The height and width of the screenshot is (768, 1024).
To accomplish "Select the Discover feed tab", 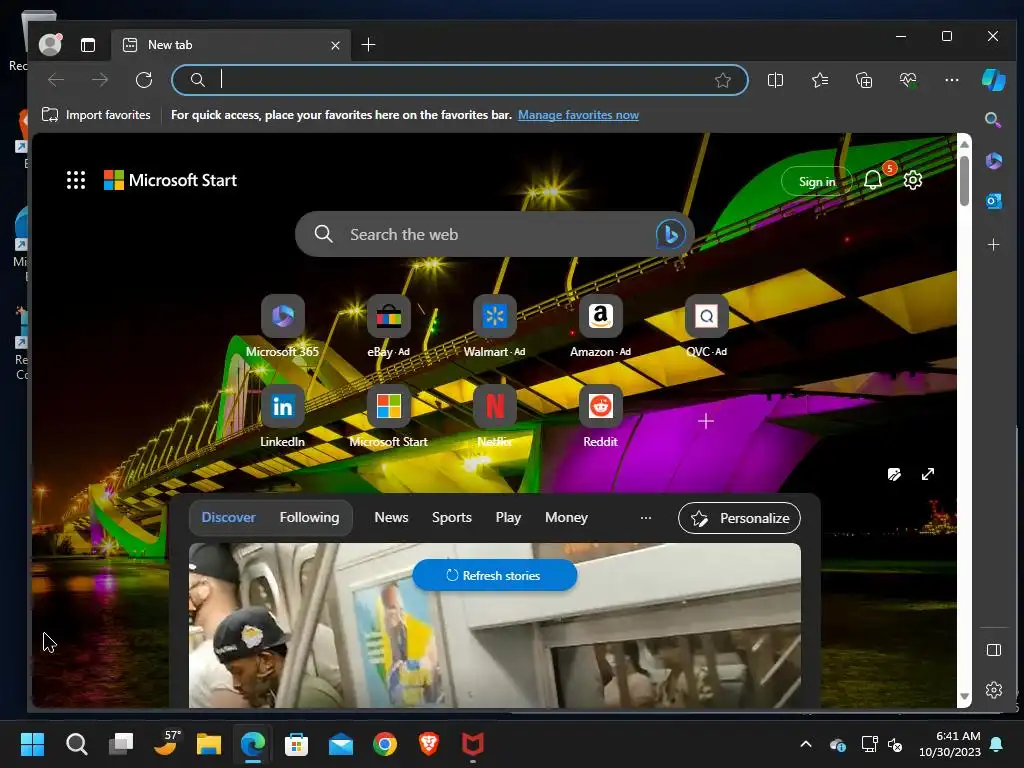I will pyautogui.click(x=228, y=517).
